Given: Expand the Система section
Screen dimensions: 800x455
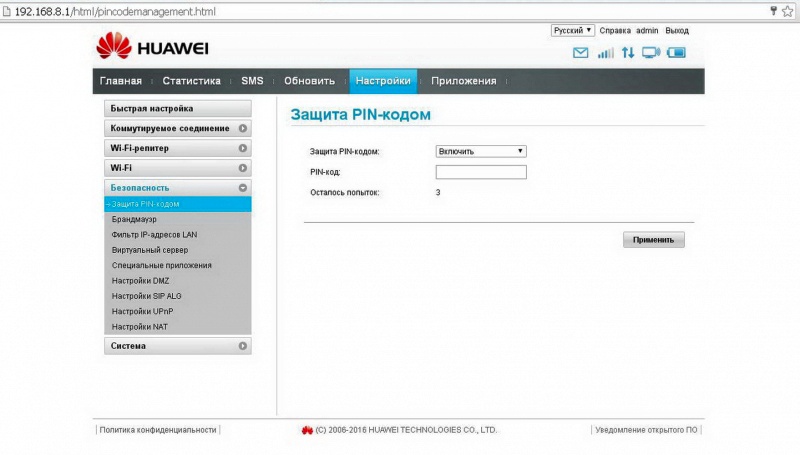Looking at the screenshot, I should click(x=178, y=346).
